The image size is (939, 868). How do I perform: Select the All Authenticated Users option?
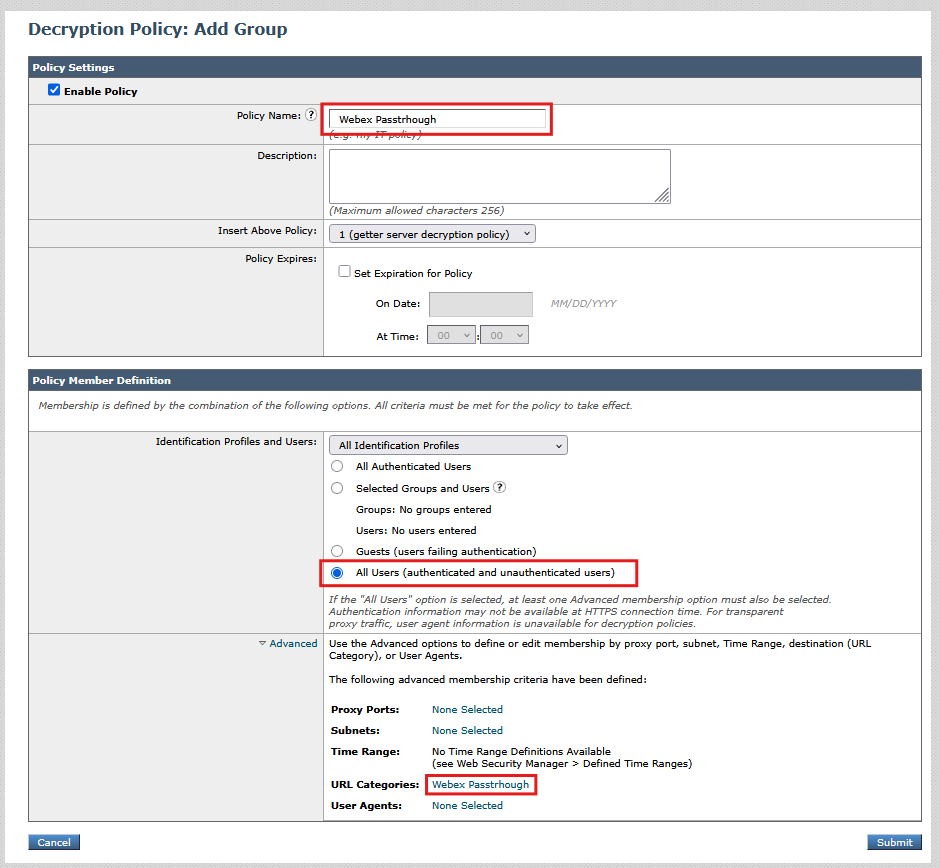pyautogui.click(x=337, y=466)
